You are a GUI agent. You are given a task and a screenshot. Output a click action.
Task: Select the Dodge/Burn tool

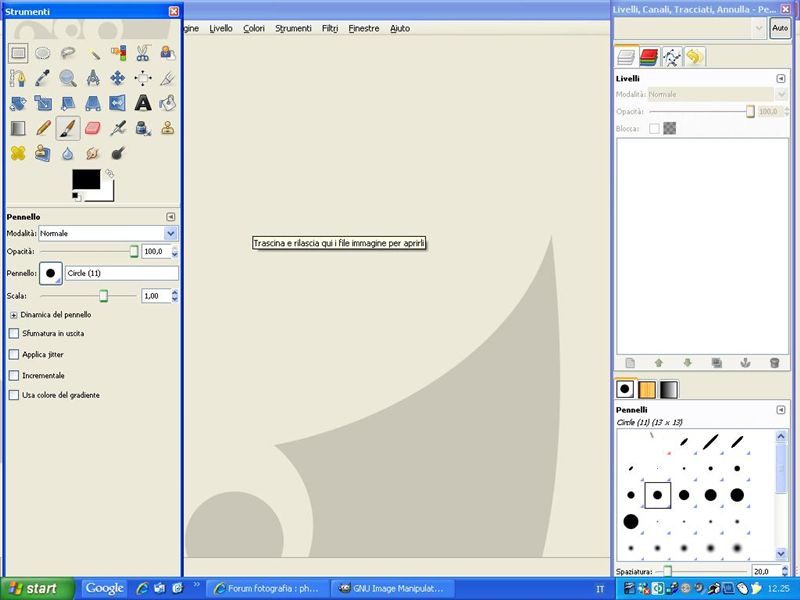click(x=118, y=153)
